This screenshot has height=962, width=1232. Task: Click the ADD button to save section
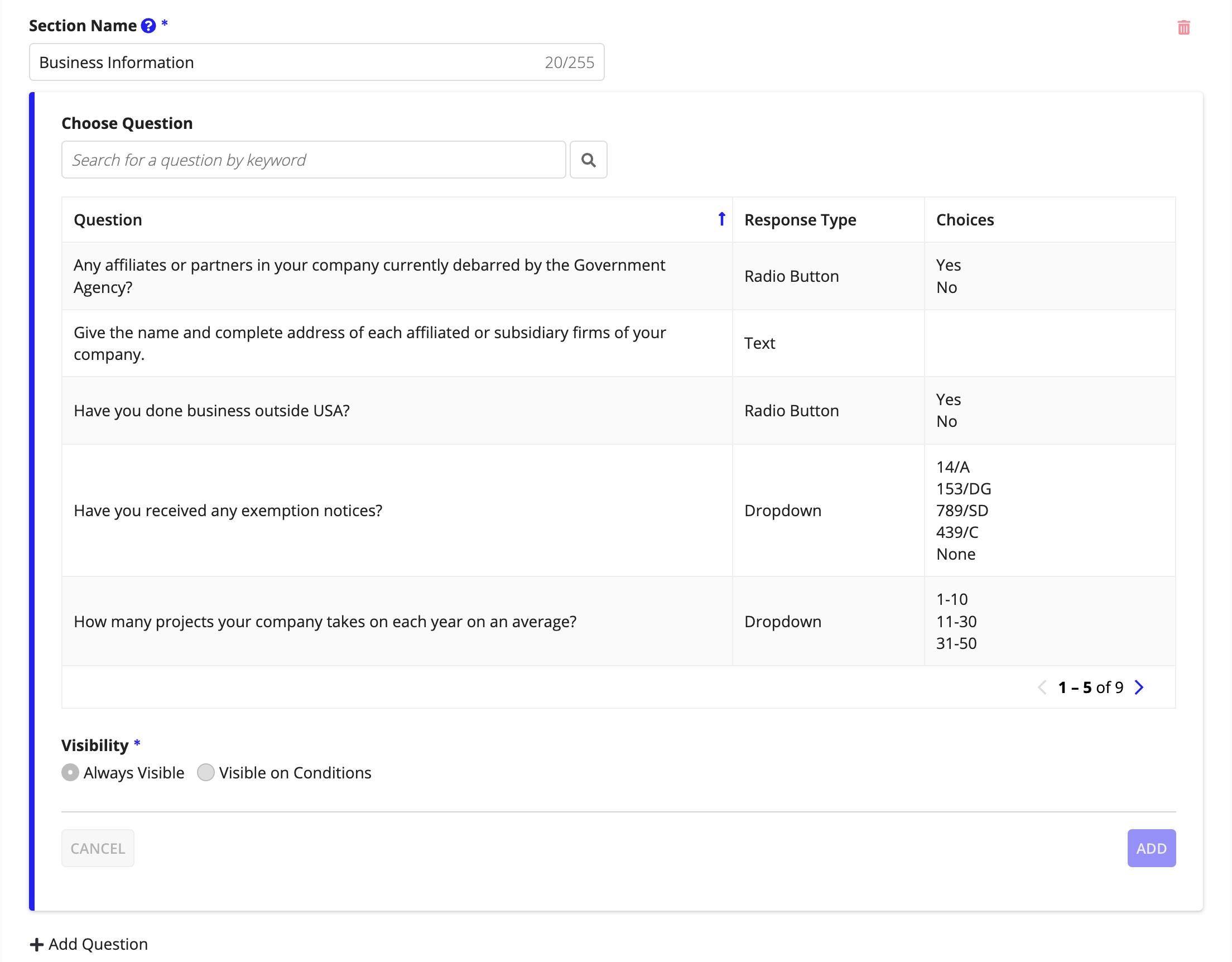tap(1151, 848)
